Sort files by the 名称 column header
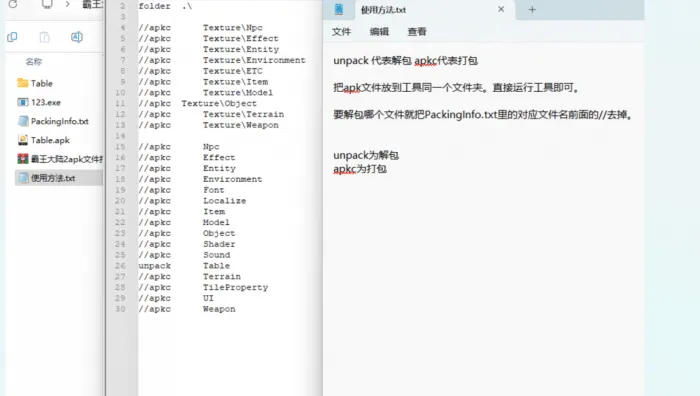 point(33,62)
